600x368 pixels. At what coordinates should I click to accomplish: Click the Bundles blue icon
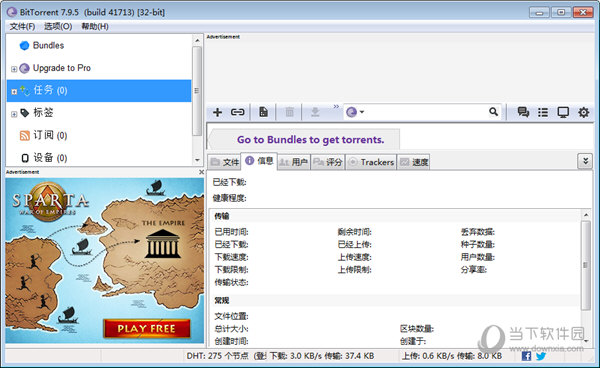24,46
